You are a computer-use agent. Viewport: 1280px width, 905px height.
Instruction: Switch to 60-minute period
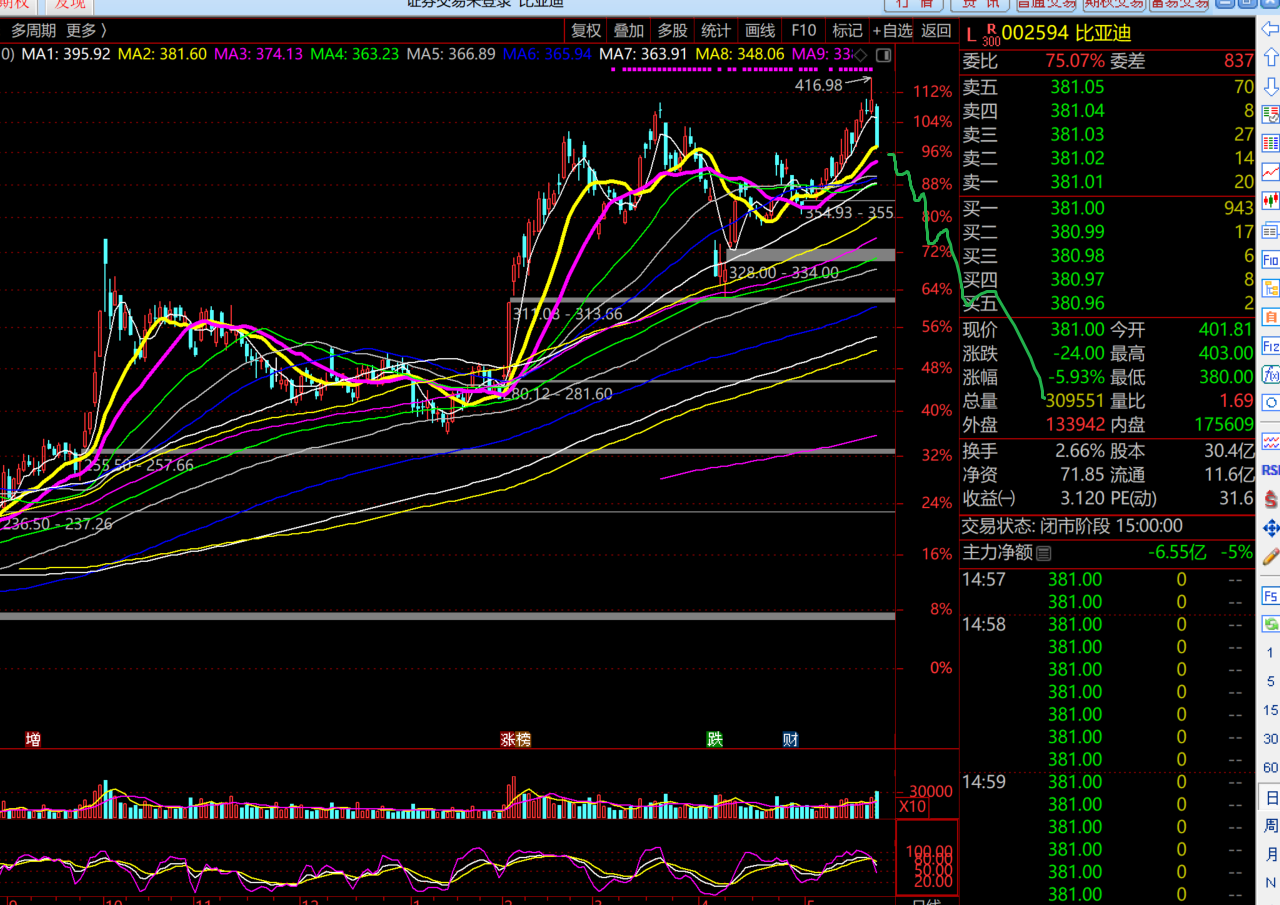click(x=1270, y=767)
